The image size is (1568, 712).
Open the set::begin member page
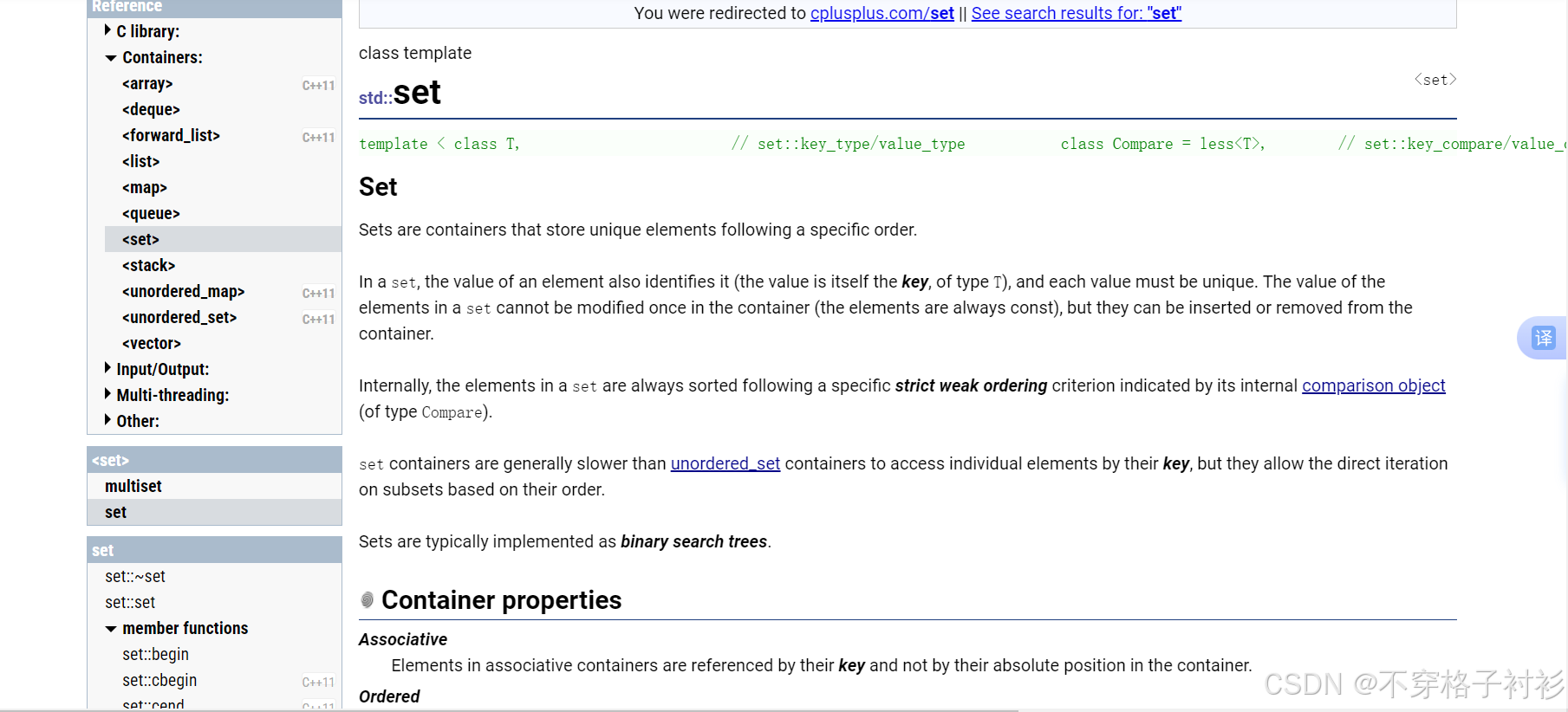point(155,654)
